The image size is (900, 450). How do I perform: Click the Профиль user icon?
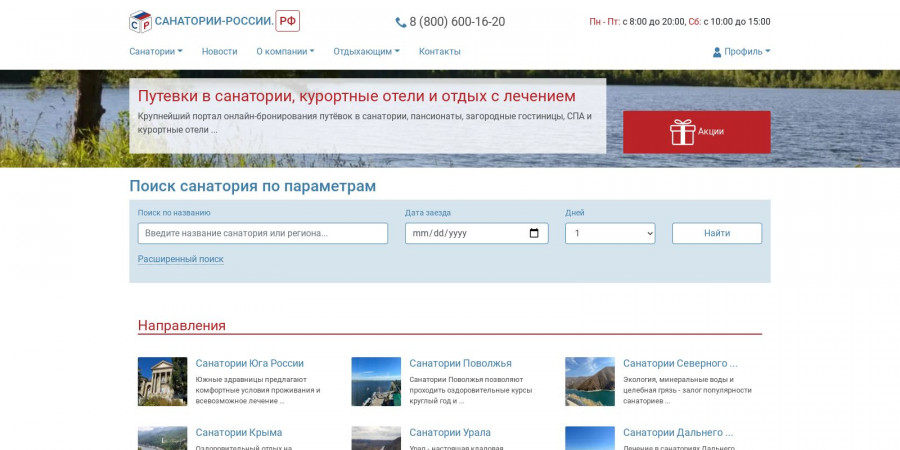717,52
